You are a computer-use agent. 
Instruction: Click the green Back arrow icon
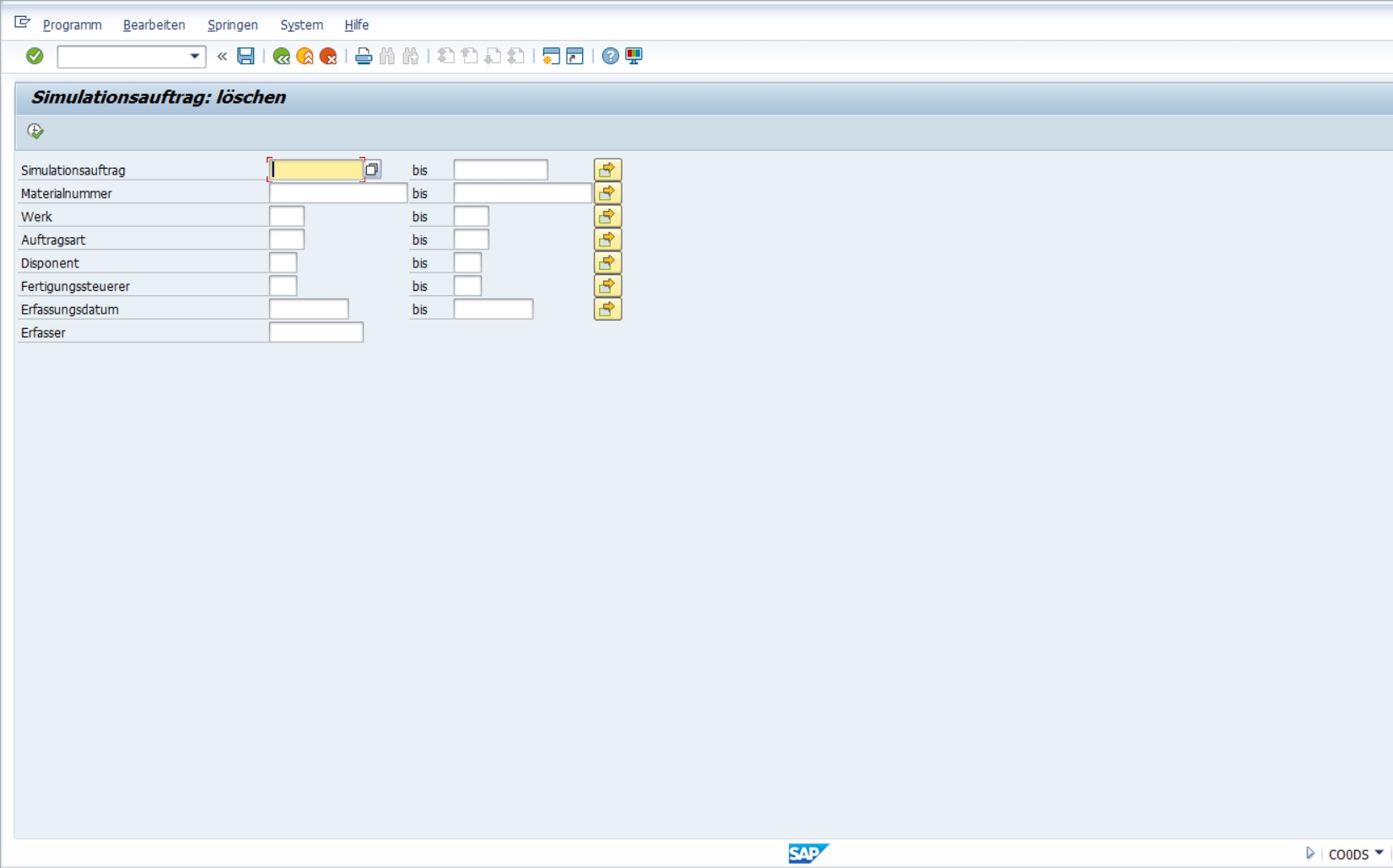pos(282,57)
